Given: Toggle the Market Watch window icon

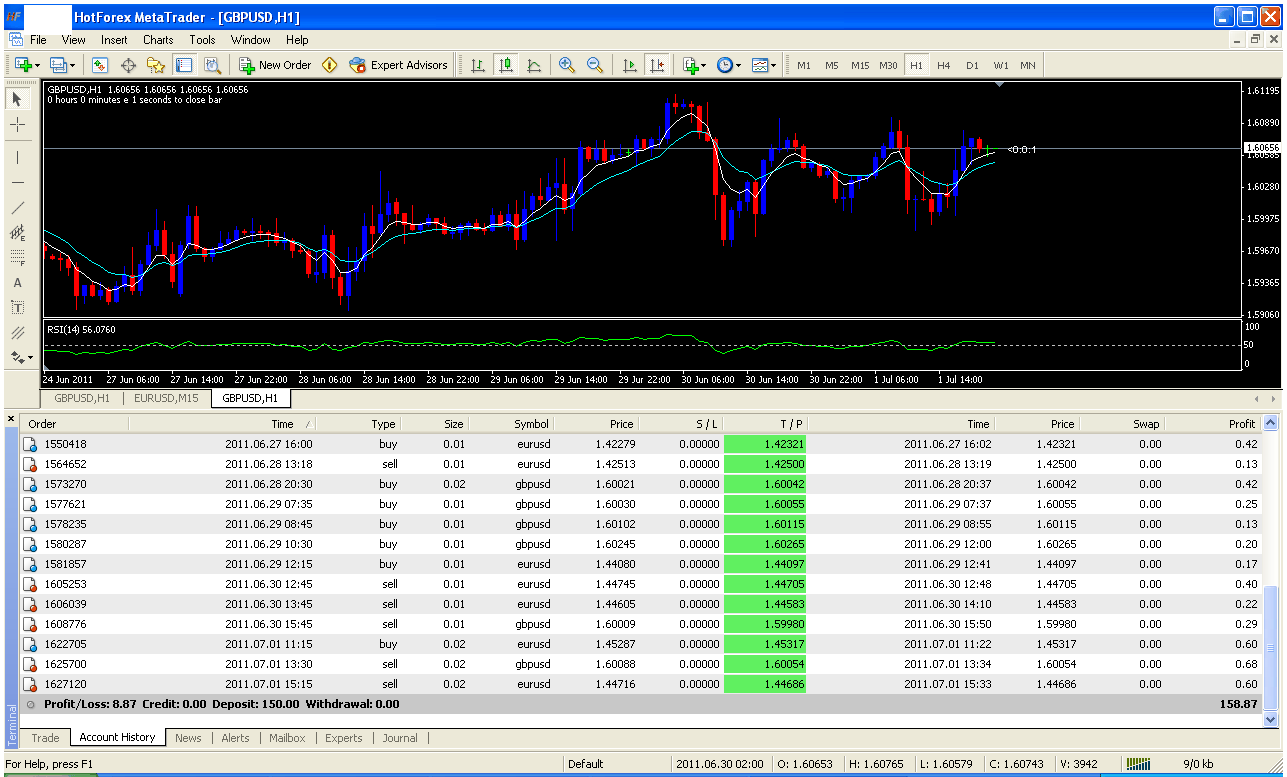Looking at the screenshot, I should 100,65.
